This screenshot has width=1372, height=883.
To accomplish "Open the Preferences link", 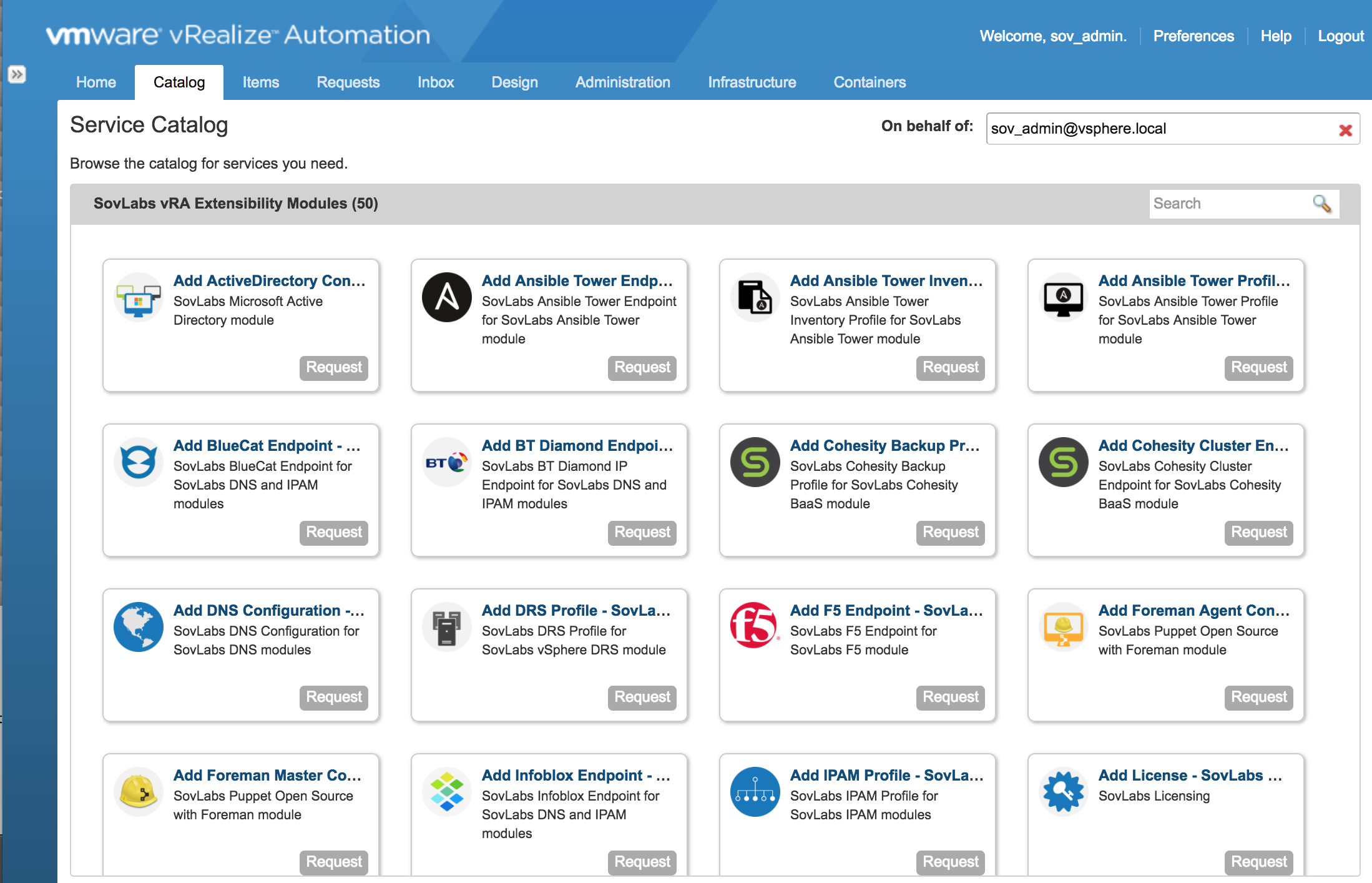I will 1193,36.
